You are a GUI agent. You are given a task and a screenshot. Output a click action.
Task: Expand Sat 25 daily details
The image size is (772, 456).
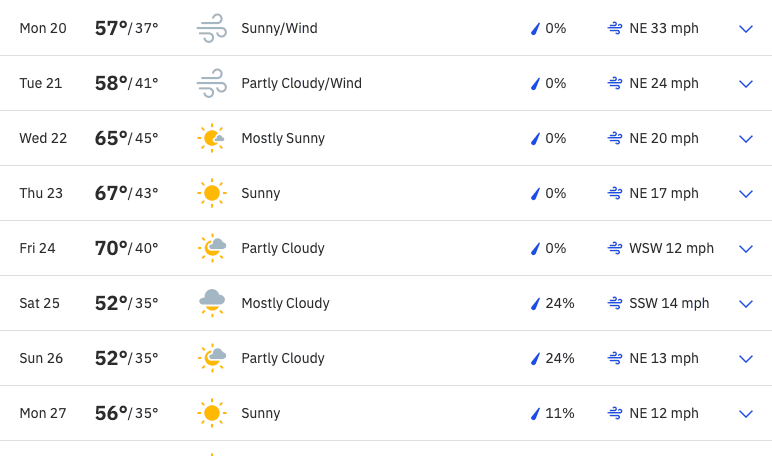[x=746, y=304]
